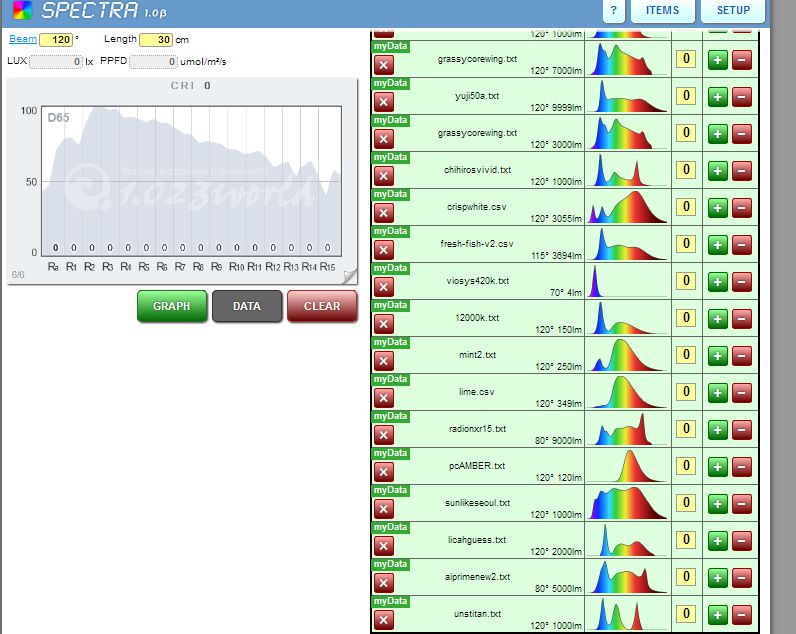Image resolution: width=796 pixels, height=634 pixels.
Task: Click the PPFD value field
Action: 153,61
